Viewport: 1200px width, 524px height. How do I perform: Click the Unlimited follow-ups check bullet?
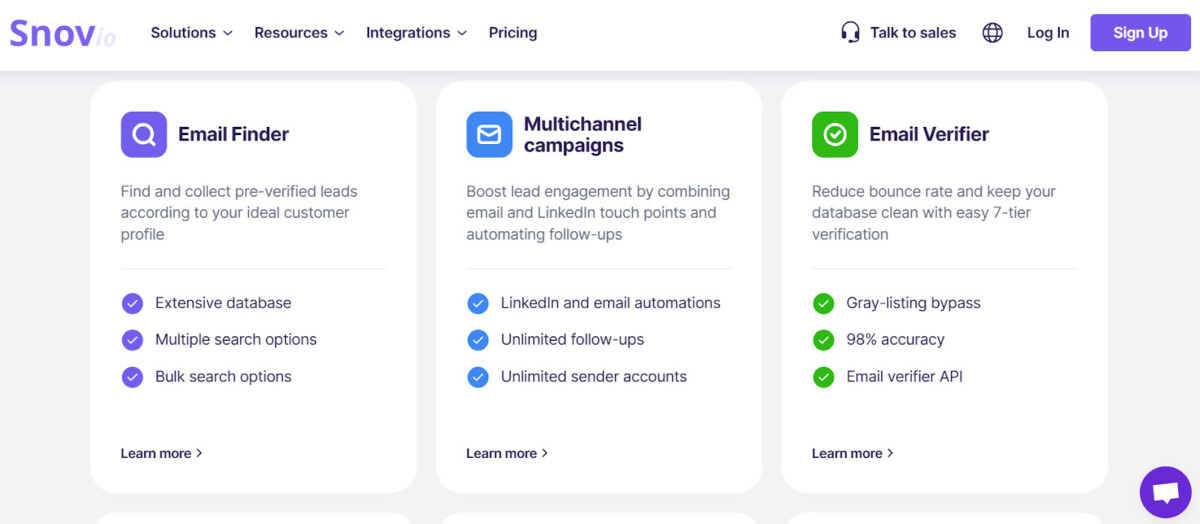coord(478,340)
